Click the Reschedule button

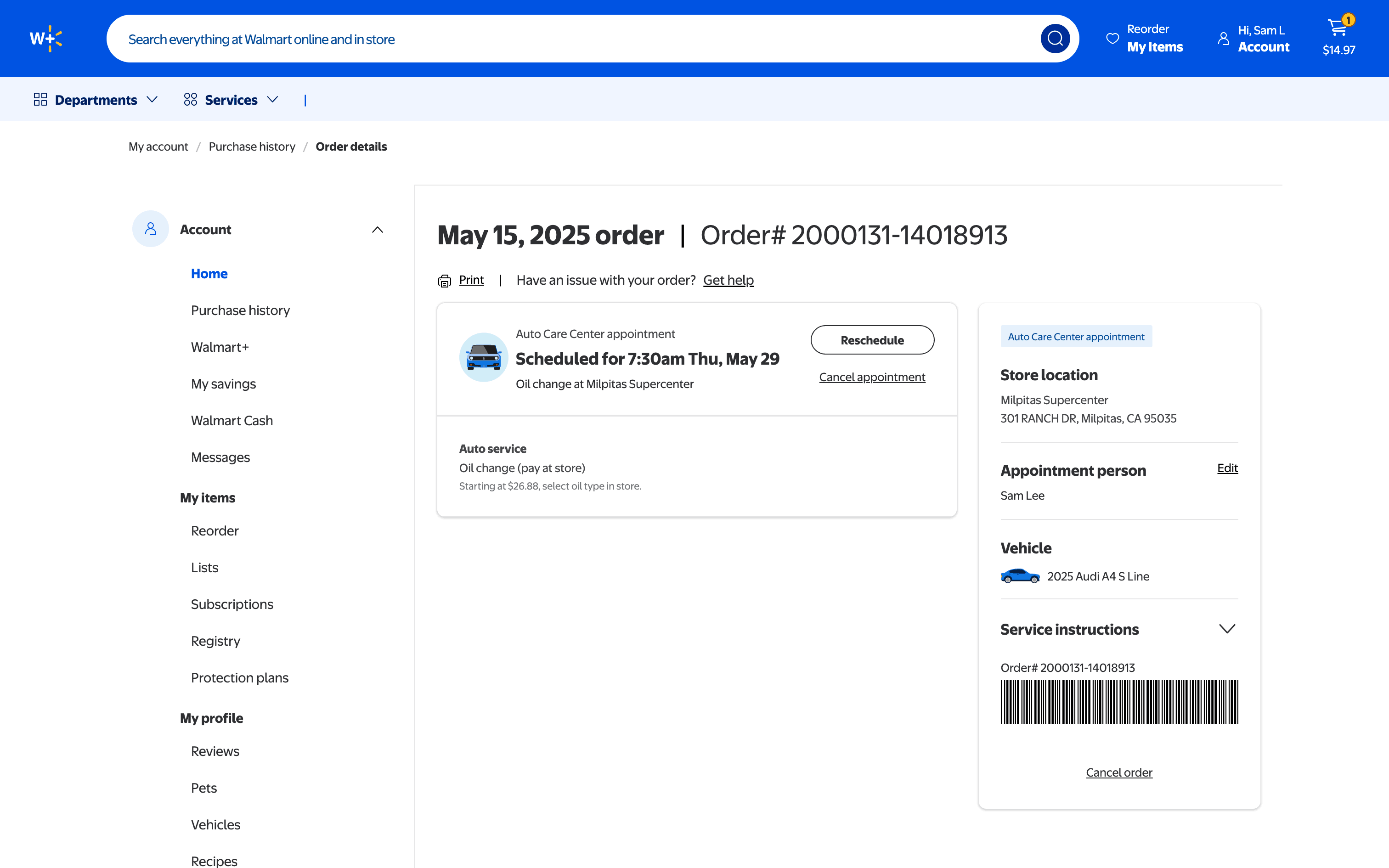pyautogui.click(x=872, y=340)
